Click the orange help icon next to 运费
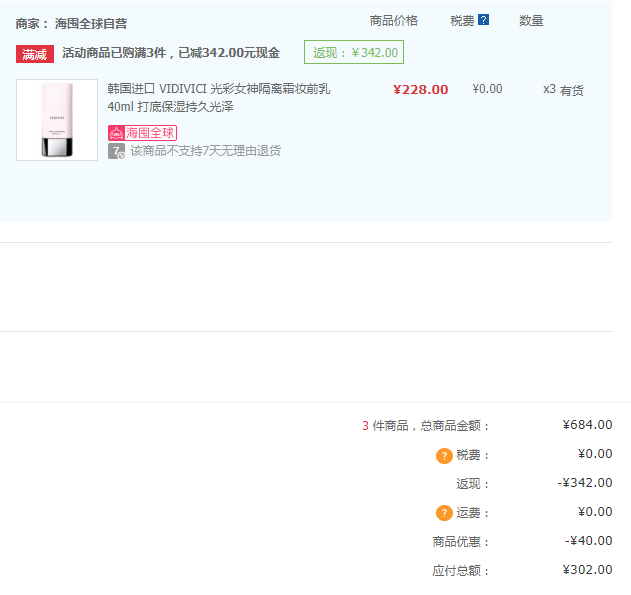631x595 pixels. (444, 513)
